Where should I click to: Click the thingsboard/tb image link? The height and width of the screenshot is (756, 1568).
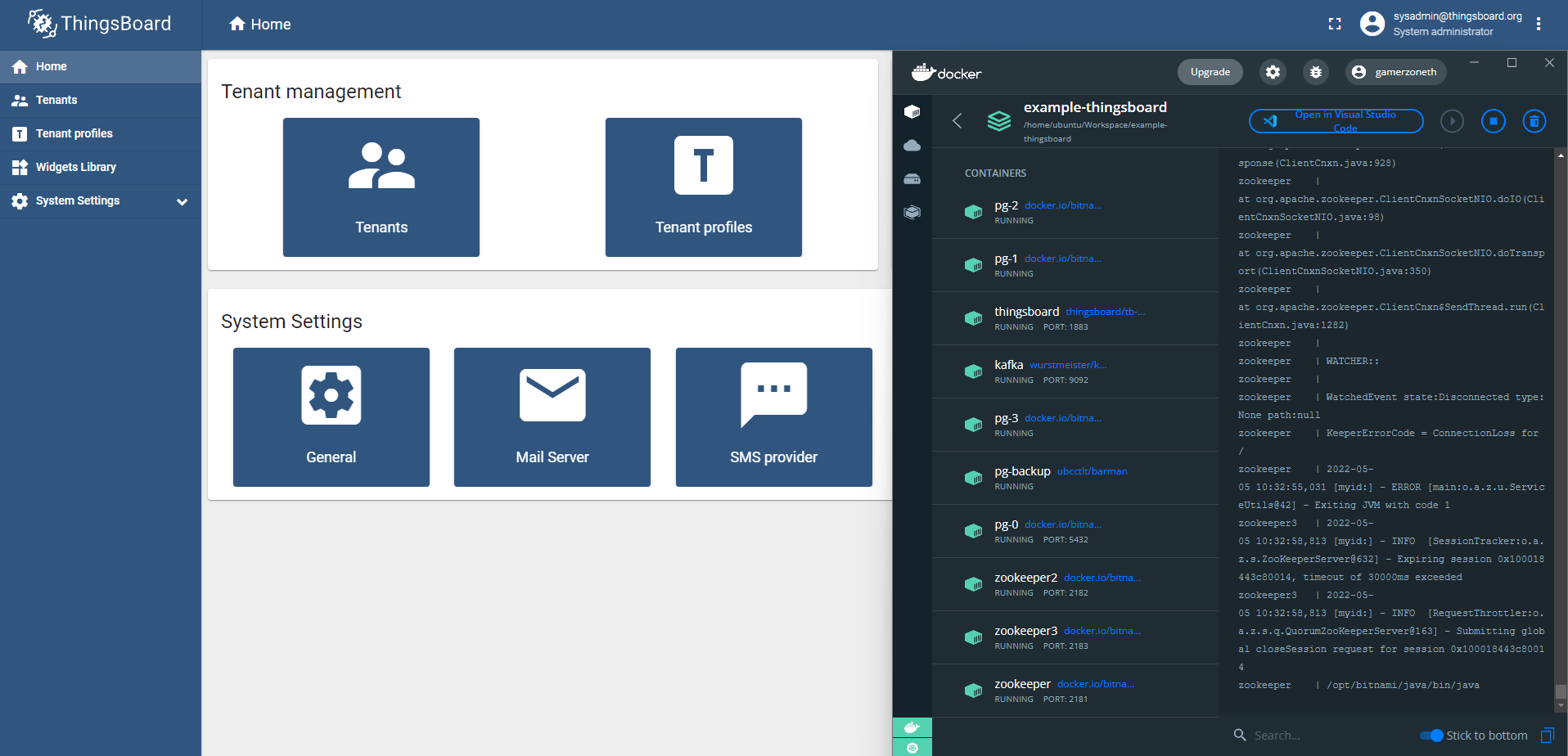1106,312
